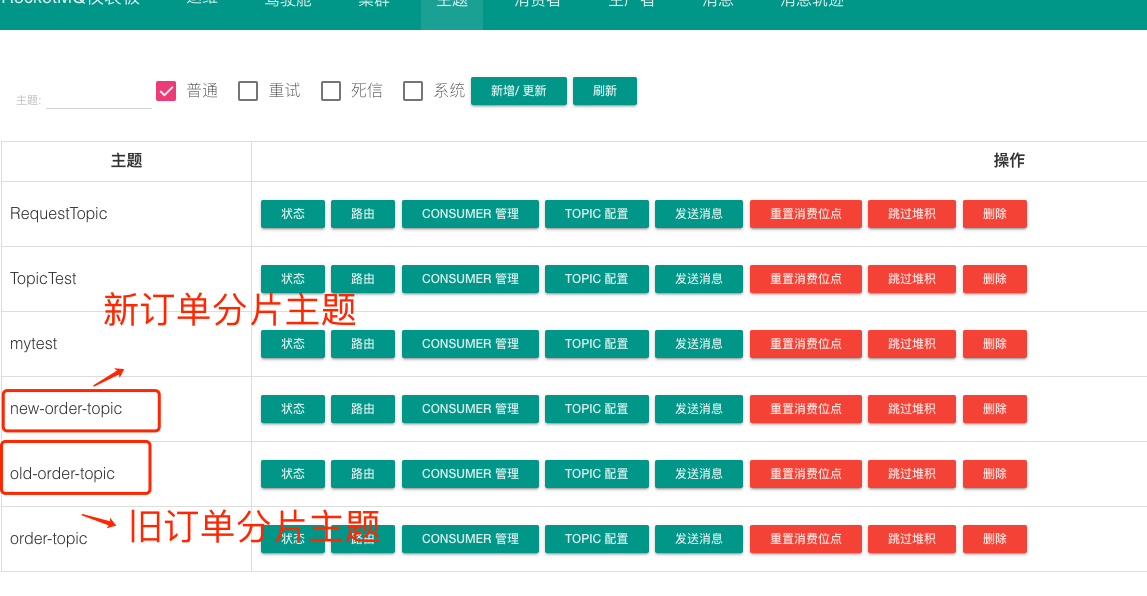The image size is (1147, 596).
Task: Click the 主题 search input field
Action: 98,98
